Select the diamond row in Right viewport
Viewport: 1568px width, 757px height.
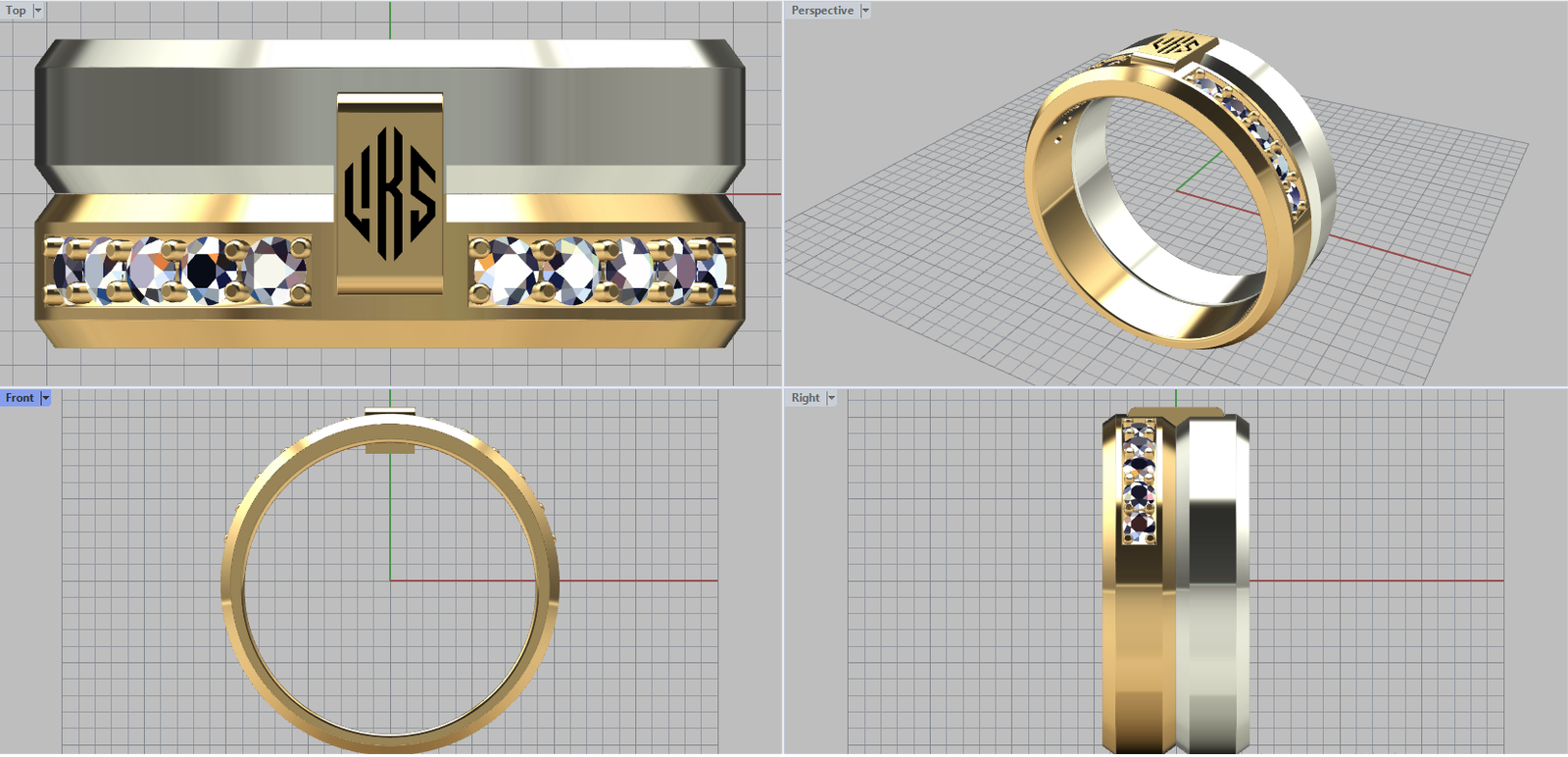pyautogui.click(x=1140, y=480)
